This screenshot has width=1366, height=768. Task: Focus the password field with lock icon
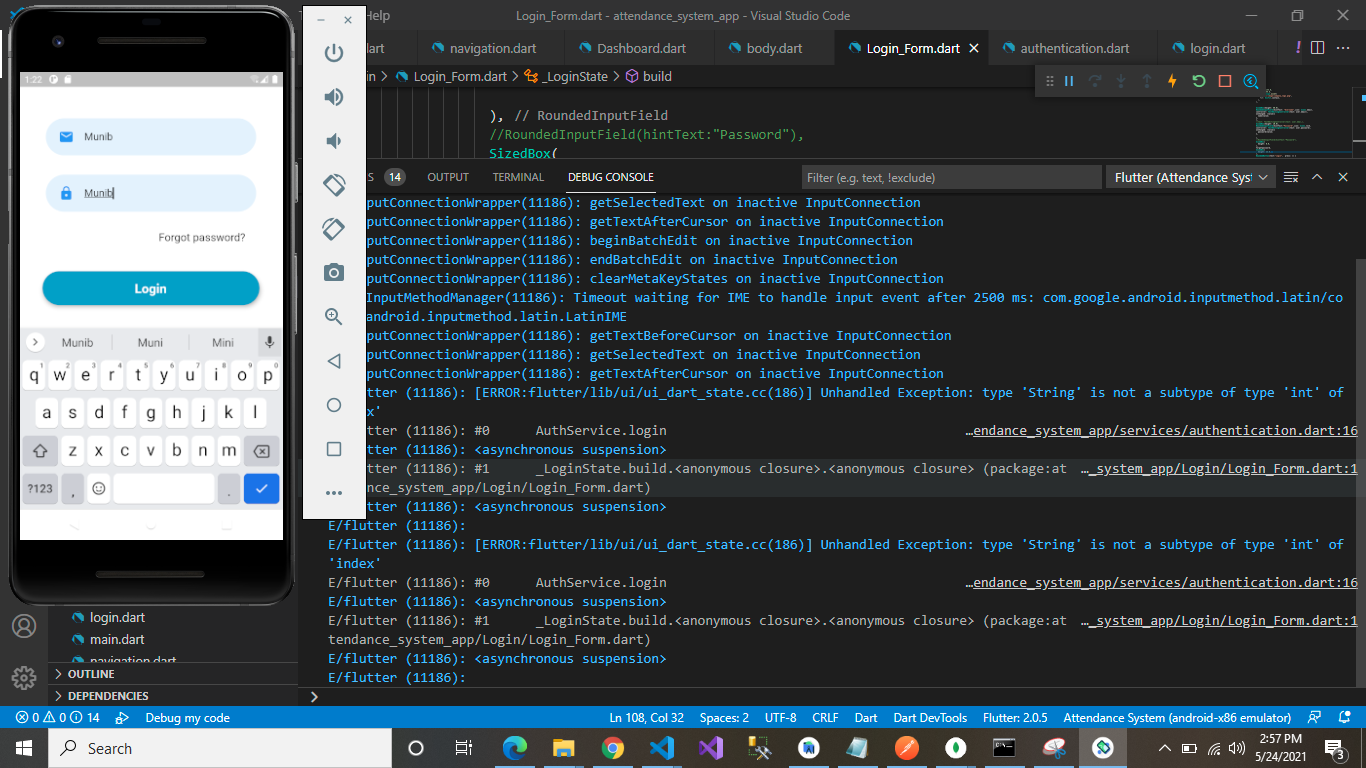[x=151, y=193]
